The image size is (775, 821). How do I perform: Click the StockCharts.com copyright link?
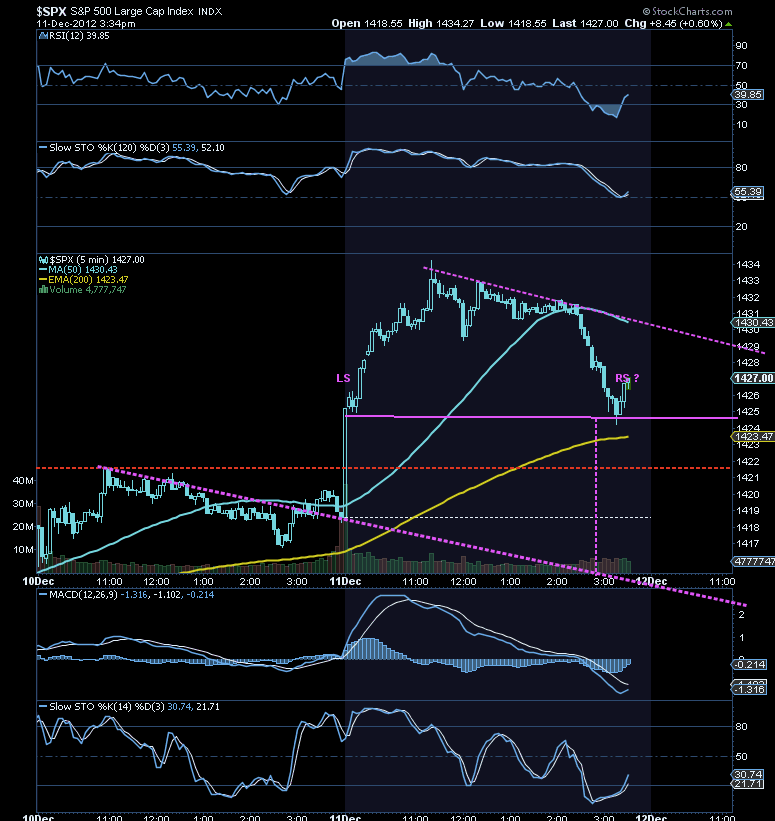point(688,11)
